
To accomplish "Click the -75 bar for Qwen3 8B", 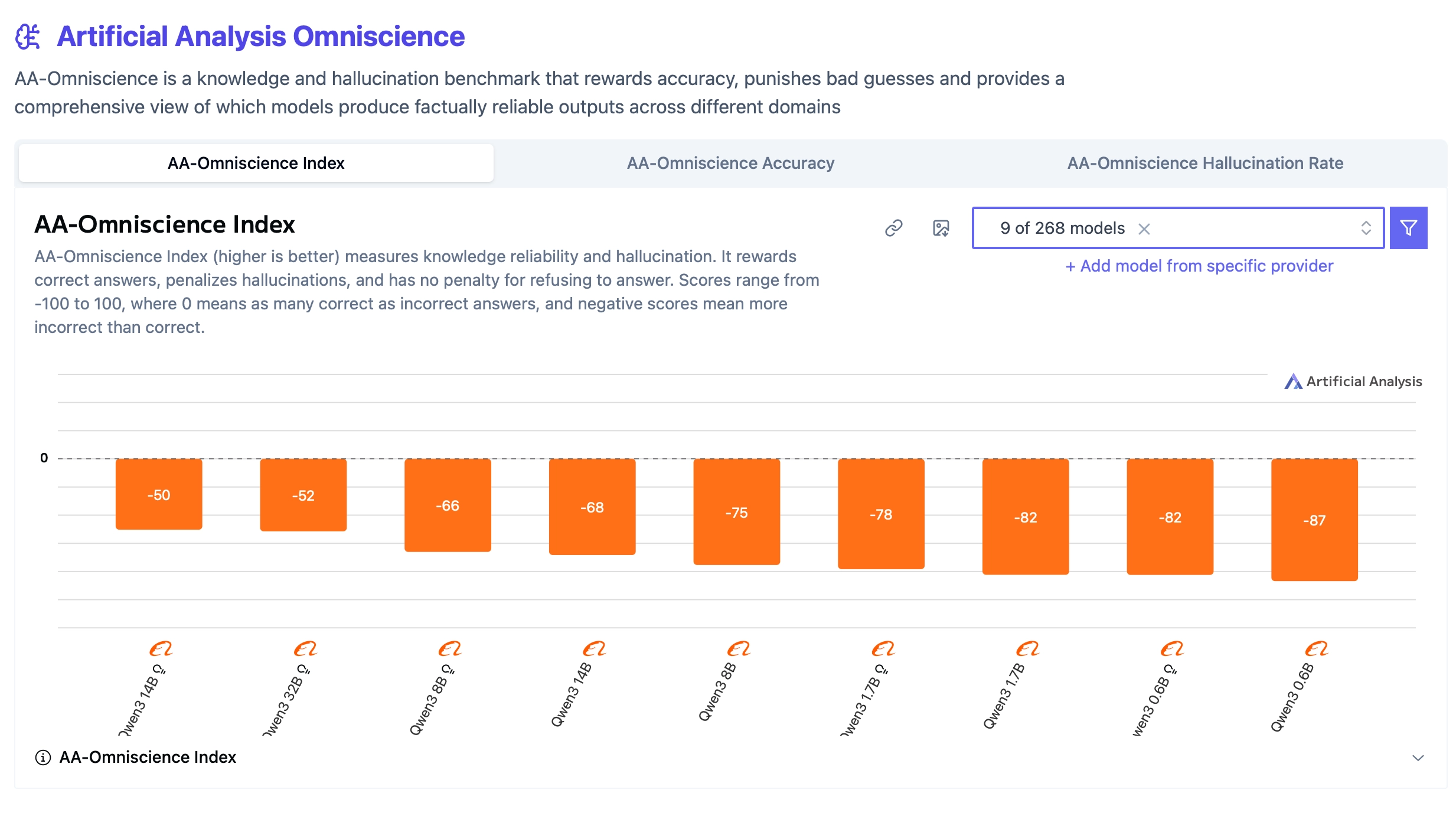I will (x=736, y=512).
